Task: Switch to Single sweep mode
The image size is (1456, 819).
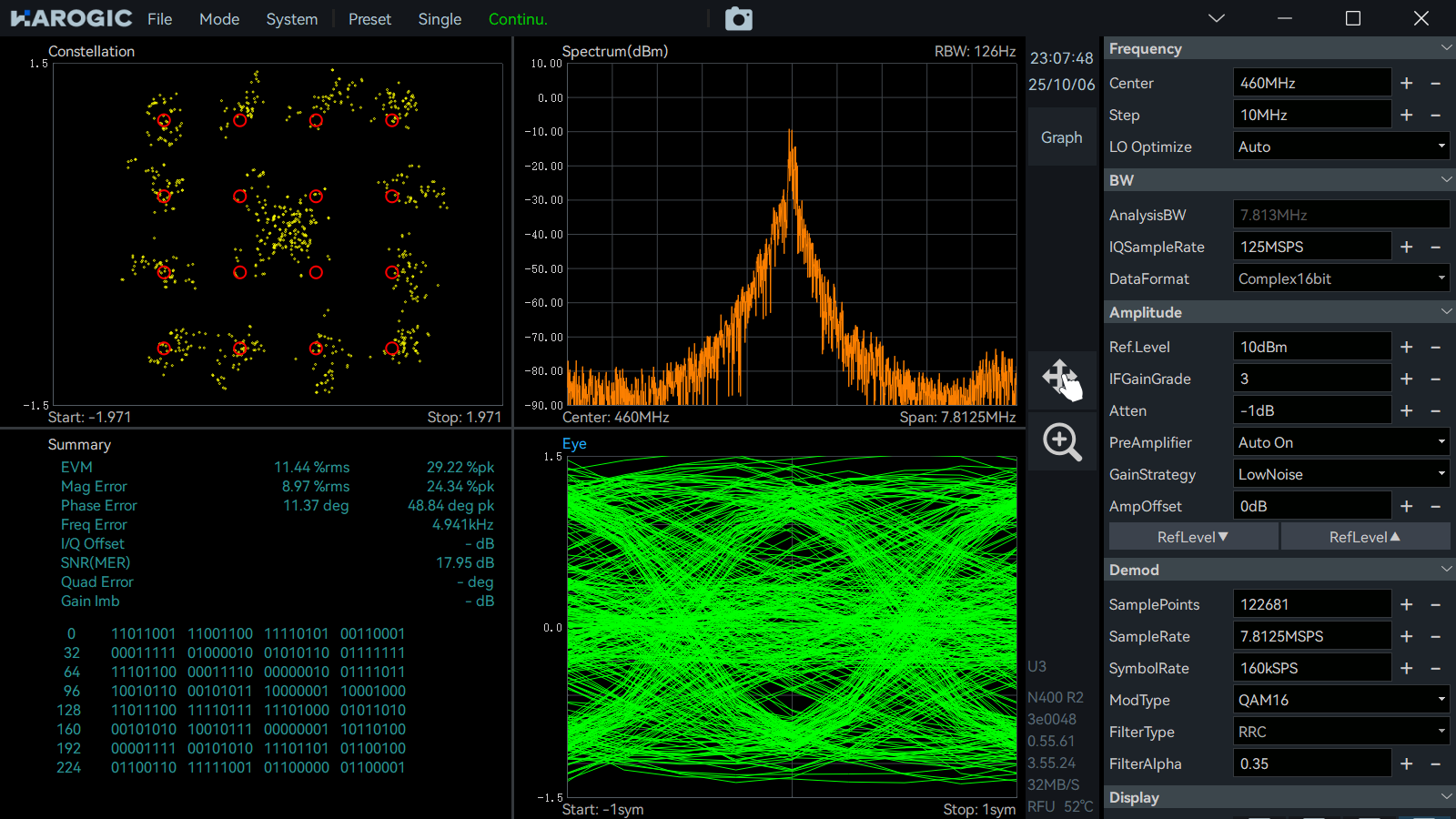Action: coord(440,19)
